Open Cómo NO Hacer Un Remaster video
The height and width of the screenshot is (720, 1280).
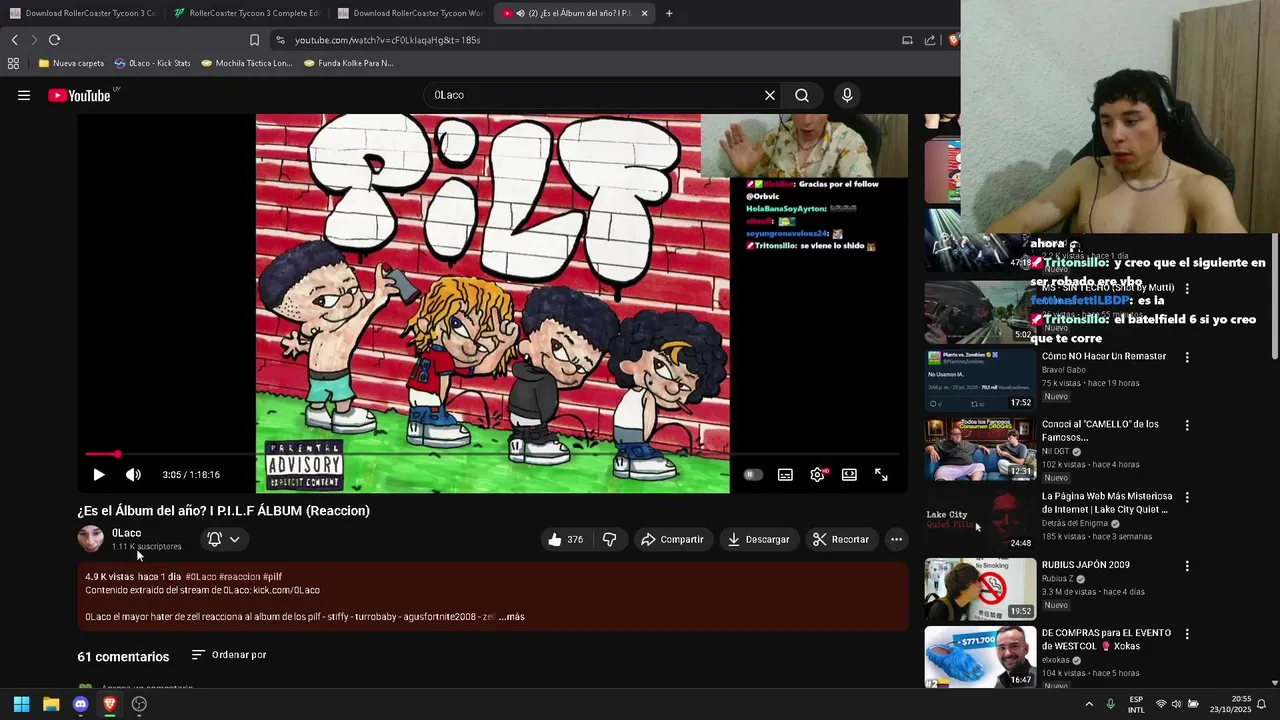(x=1104, y=356)
